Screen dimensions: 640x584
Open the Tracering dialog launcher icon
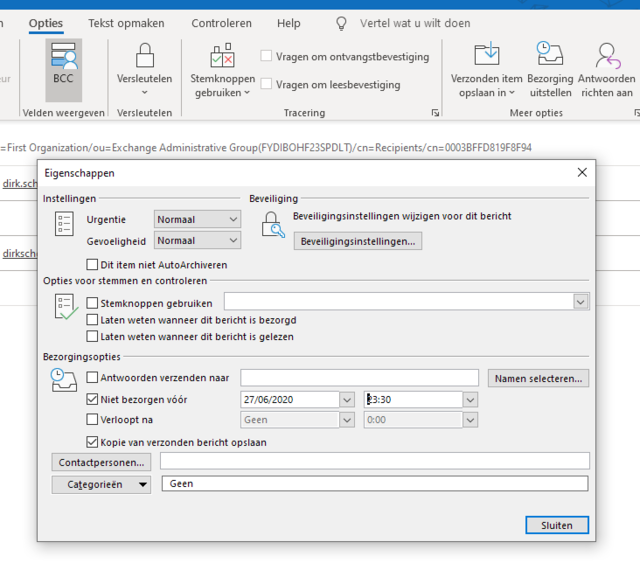pos(435,113)
